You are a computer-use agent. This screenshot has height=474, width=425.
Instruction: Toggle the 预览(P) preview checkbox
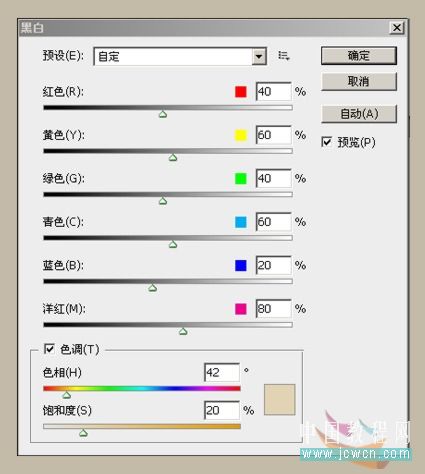tap(327, 142)
